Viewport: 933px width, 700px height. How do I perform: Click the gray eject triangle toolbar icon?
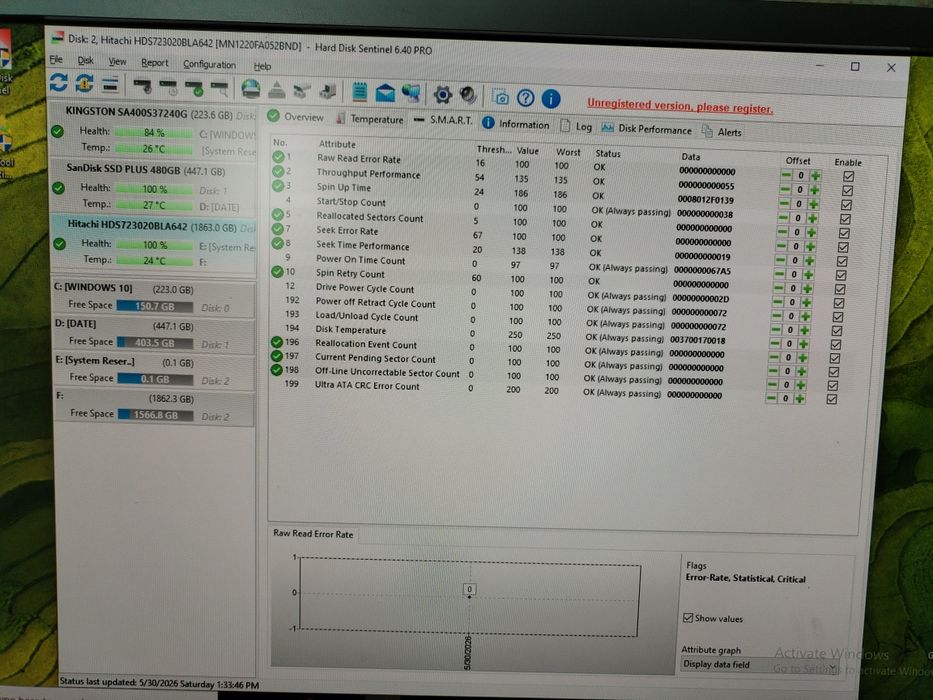[x=276, y=90]
